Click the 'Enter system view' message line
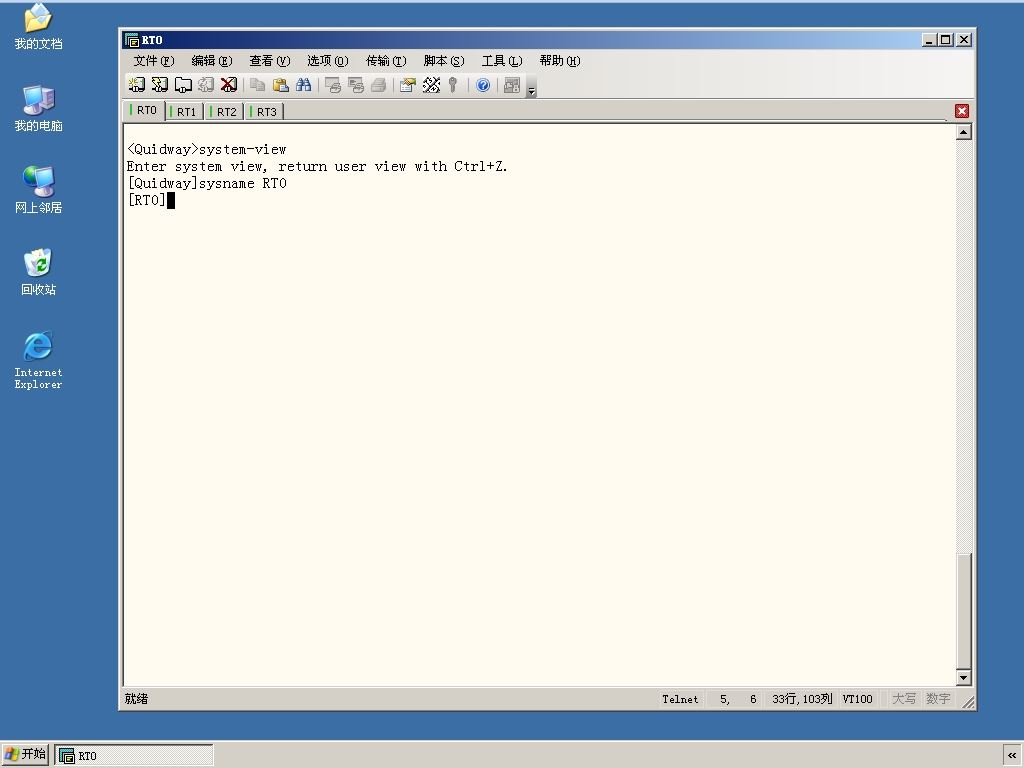Image resolution: width=1024 pixels, height=768 pixels. tap(317, 167)
